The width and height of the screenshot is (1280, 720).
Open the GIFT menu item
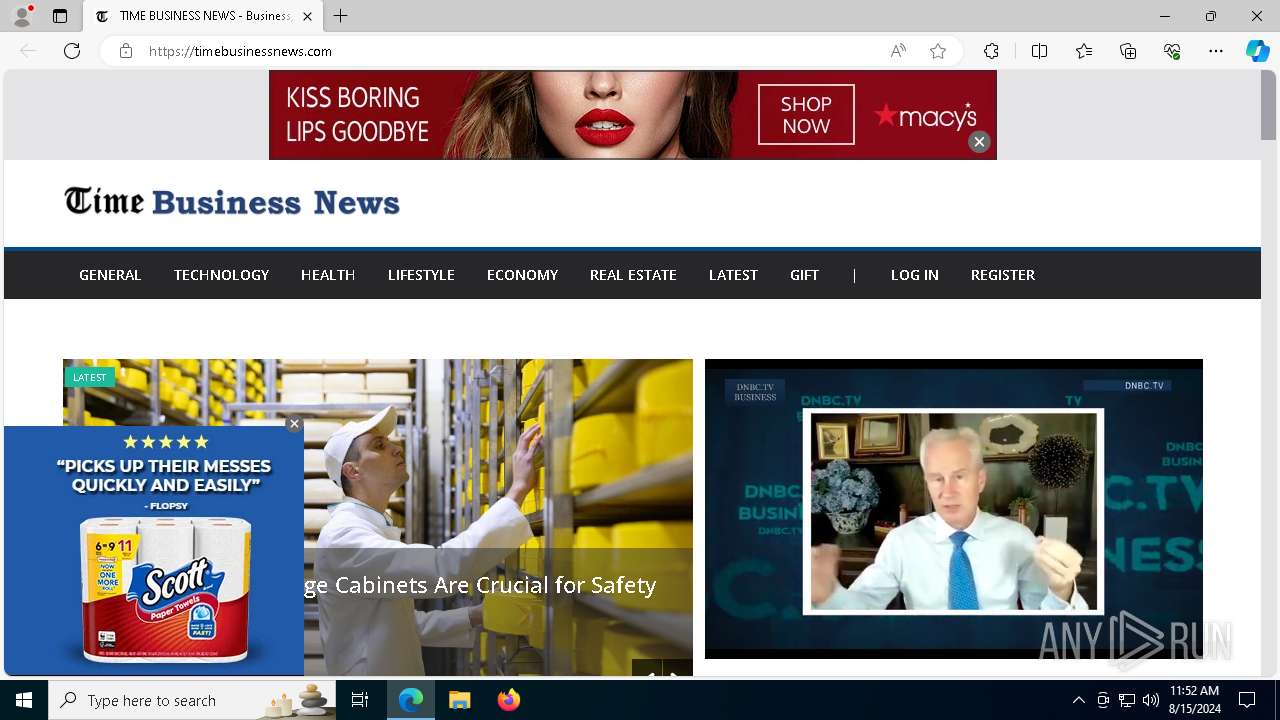tap(804, 275)
